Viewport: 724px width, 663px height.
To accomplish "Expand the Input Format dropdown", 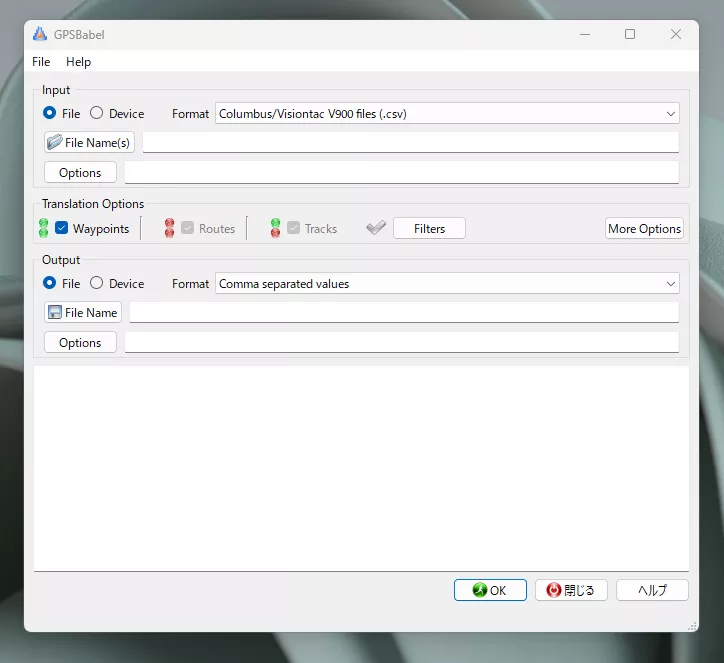I will 447,114.
